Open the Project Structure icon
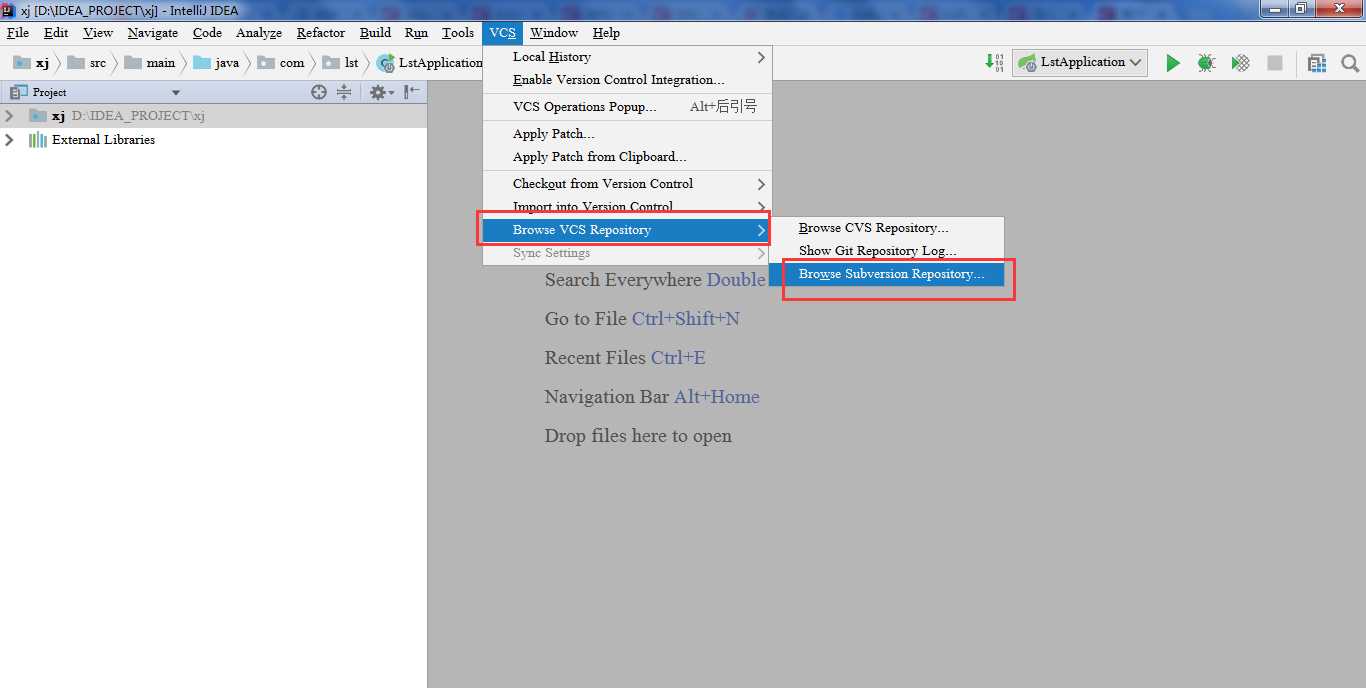 pyautogui.click(x=1316, y=63)
